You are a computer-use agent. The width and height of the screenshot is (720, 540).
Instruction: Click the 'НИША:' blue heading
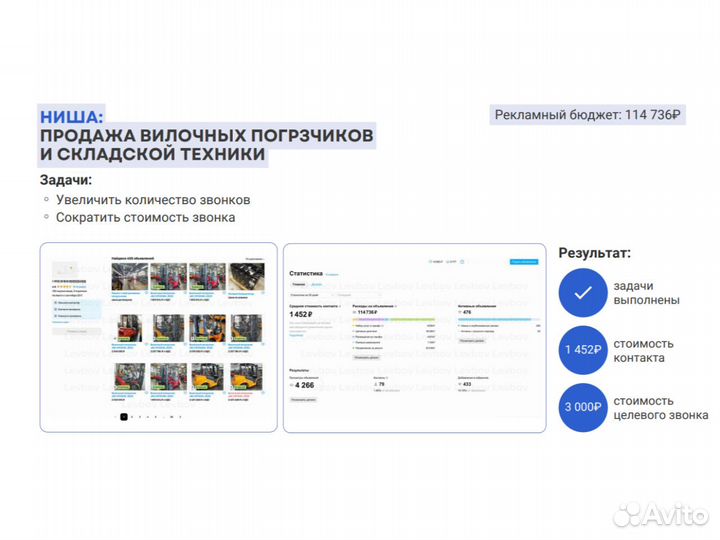(72, 117)
